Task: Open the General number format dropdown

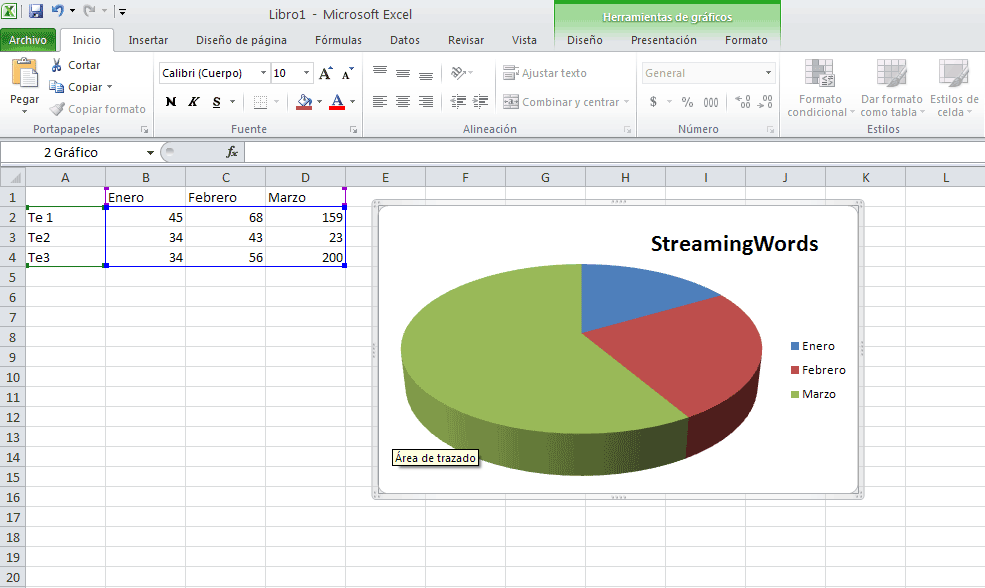Action: (768, 73)
